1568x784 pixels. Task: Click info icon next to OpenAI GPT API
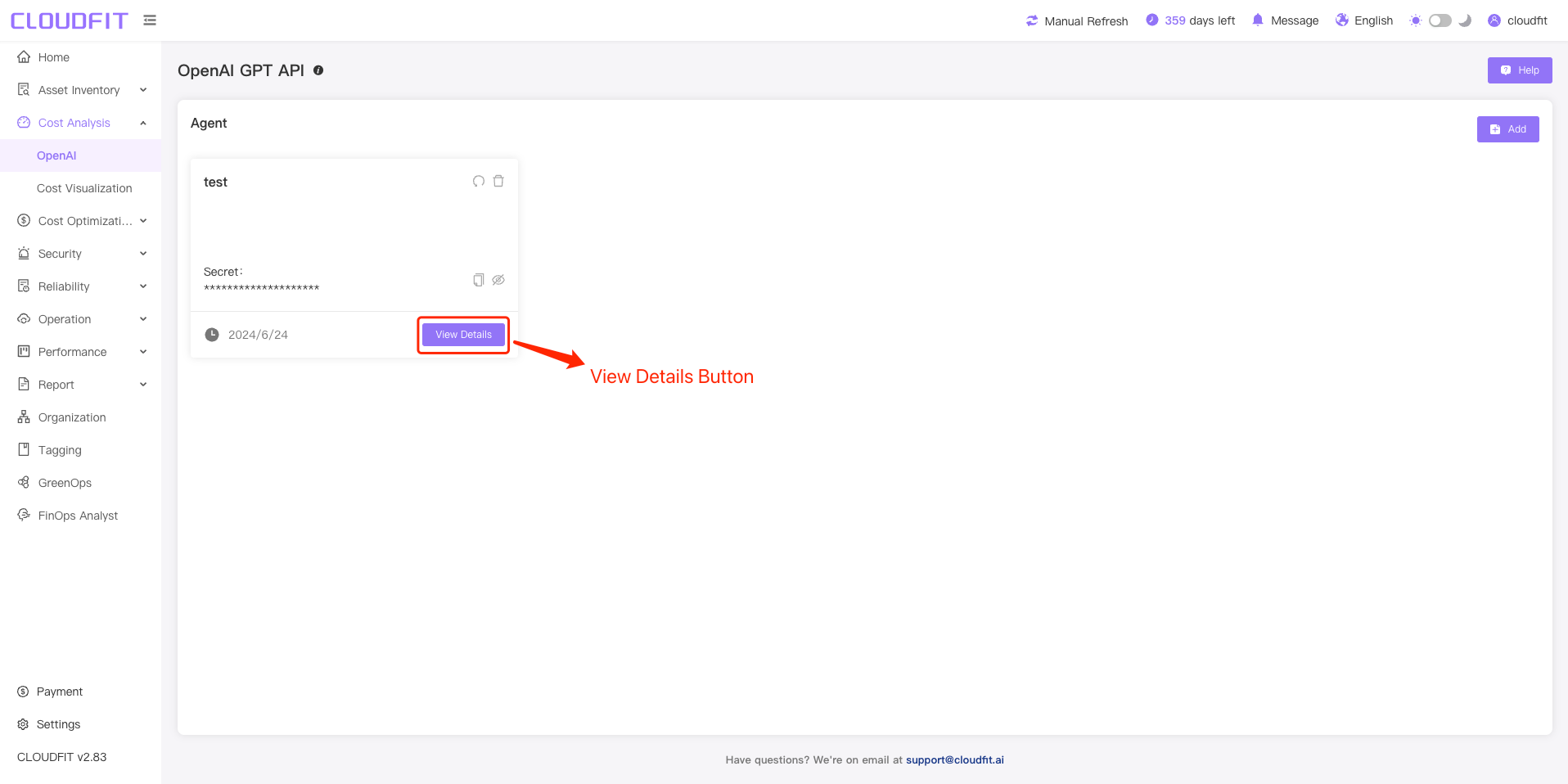(318, 70)
